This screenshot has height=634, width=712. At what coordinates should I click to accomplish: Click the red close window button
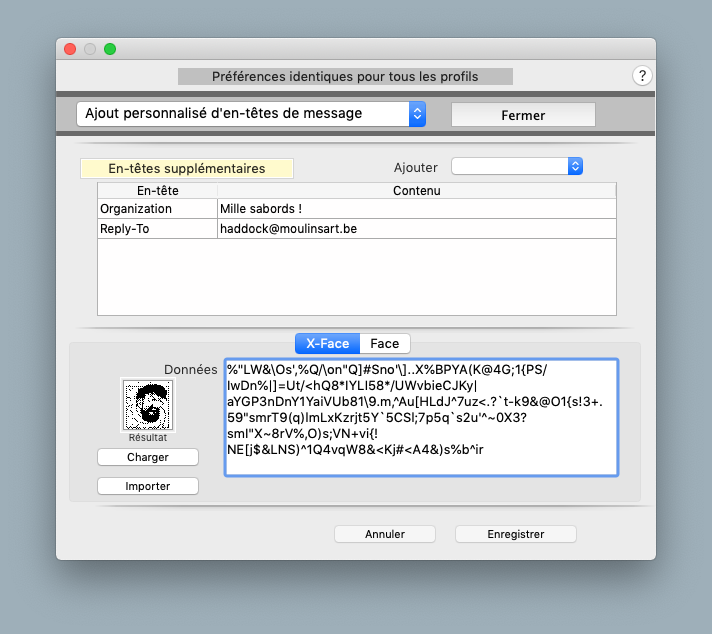pos(70,48)
